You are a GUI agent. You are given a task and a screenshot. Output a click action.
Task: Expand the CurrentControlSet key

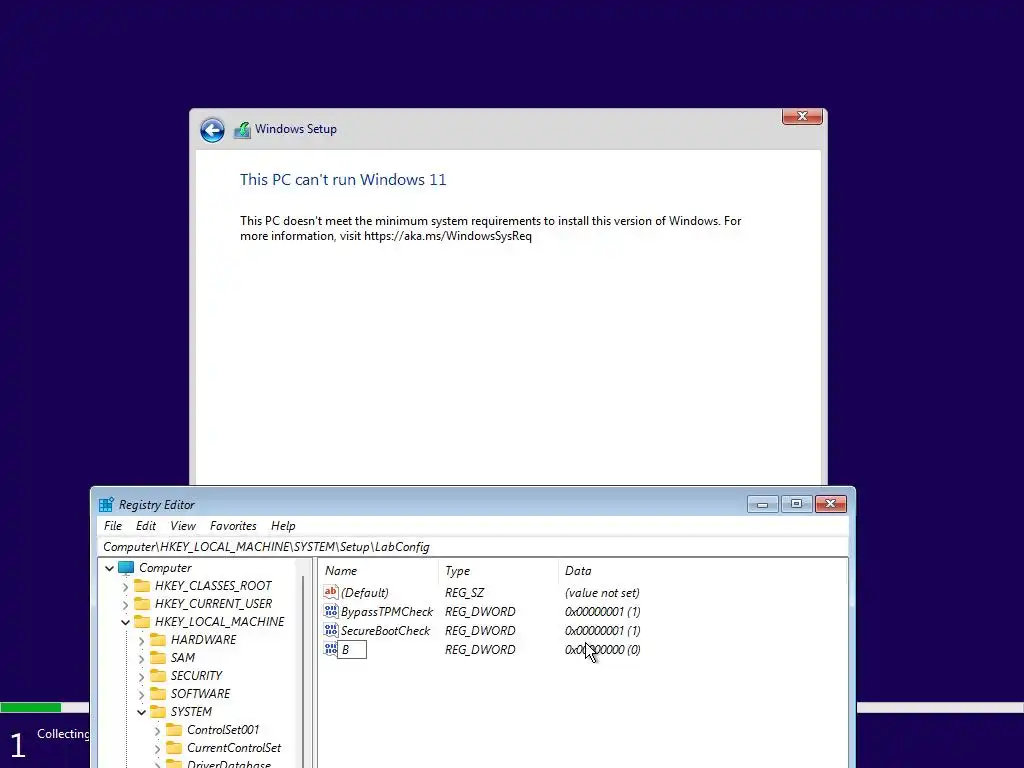[x=157, y=748]
